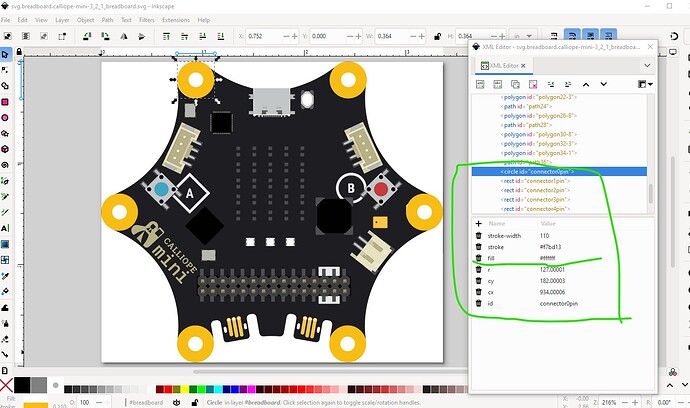690x408 pixels.
Task: Expand the dialog panel chevron menu
Action: 647,65
